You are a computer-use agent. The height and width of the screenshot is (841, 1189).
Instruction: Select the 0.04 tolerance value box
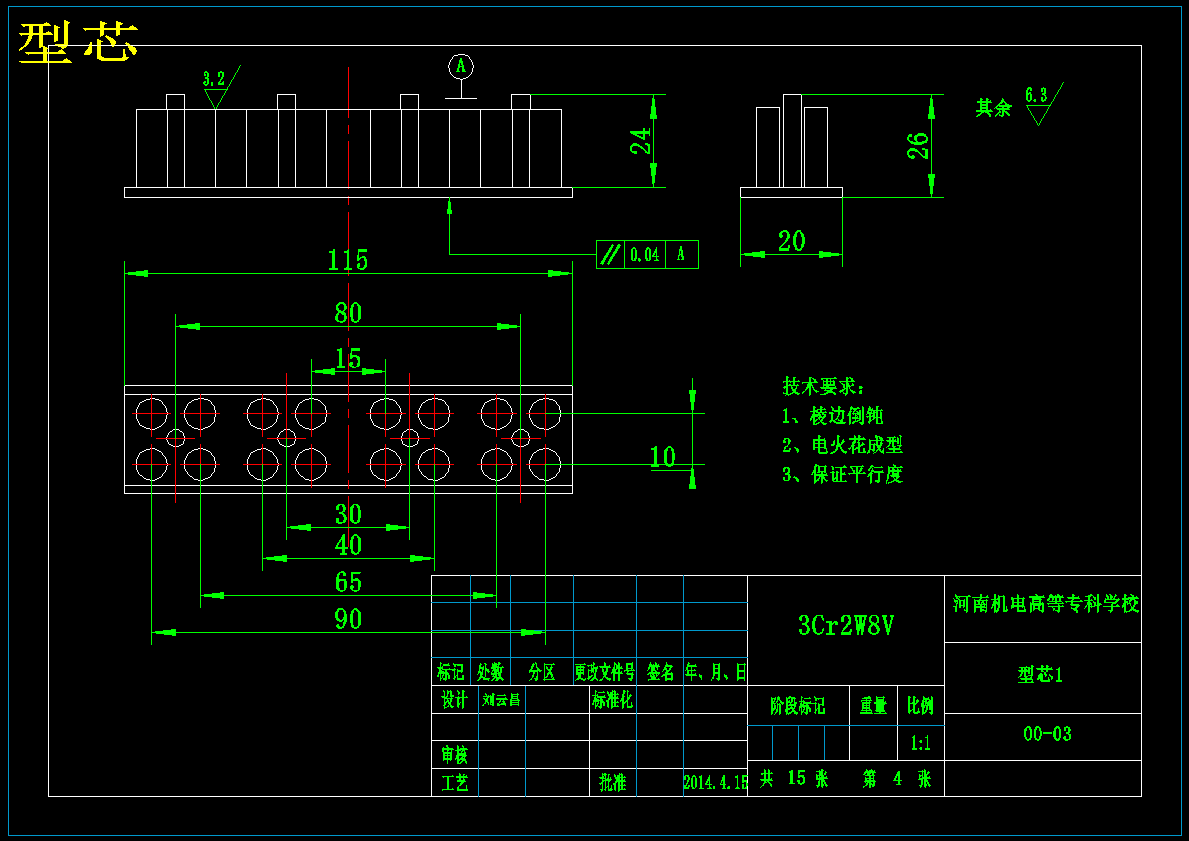[645, 255]
